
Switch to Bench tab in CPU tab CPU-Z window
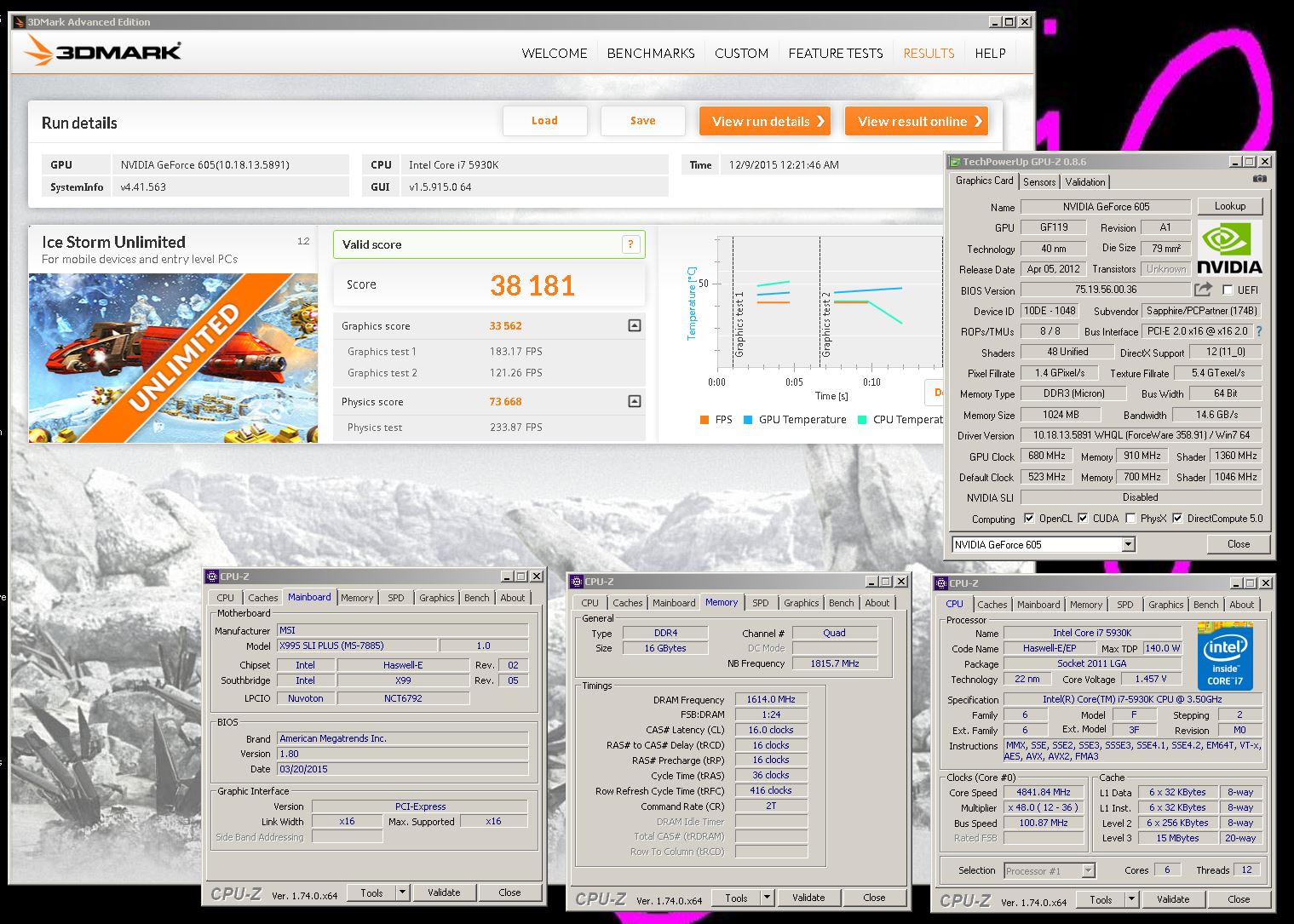(x=1205, y=605)
